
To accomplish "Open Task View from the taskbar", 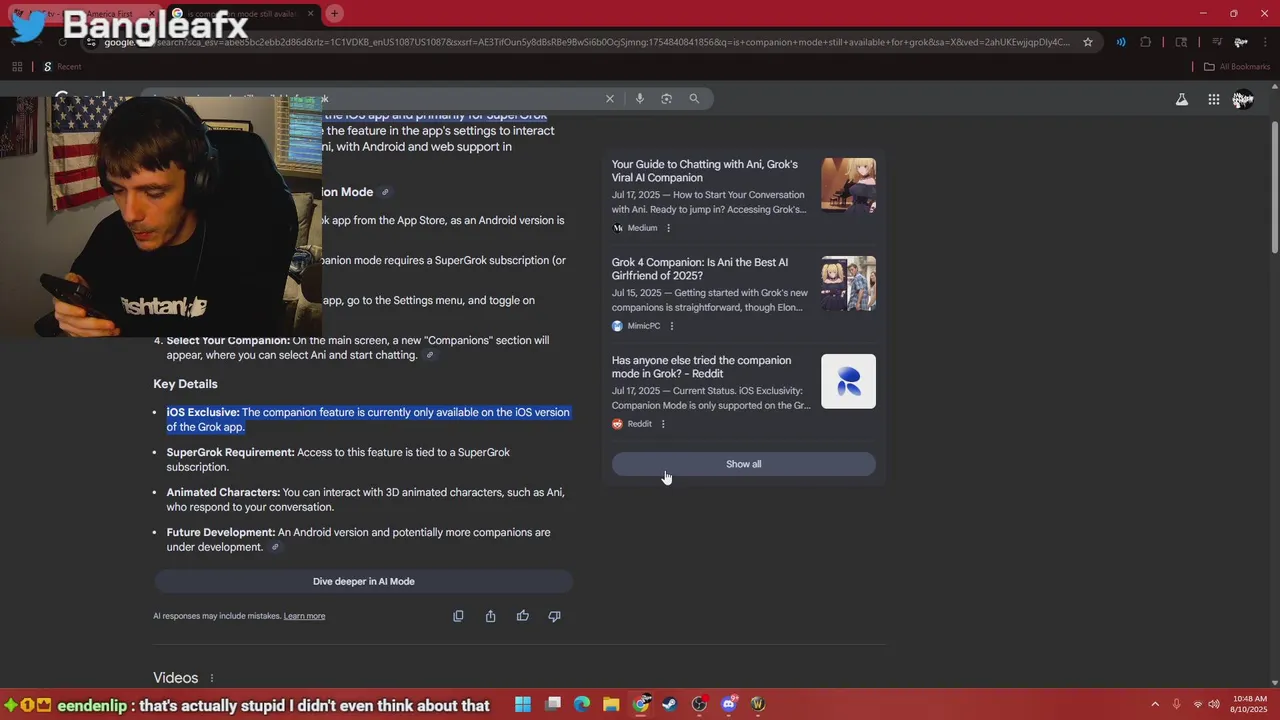I will point(553,704).
